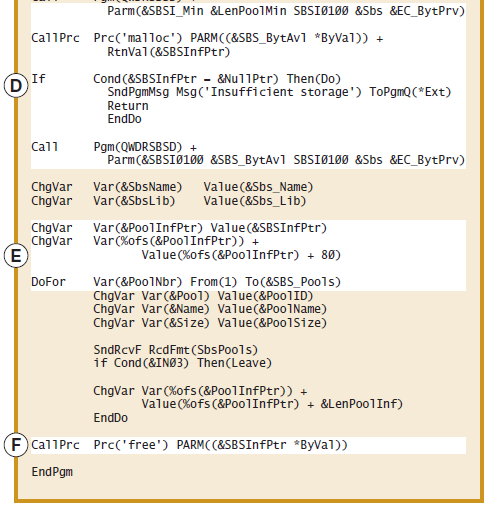Viewport: 497px width, 513px height.
Task: Click the DoFor Var(&PoolNbr) line
Action: click(x=186, y=282)
